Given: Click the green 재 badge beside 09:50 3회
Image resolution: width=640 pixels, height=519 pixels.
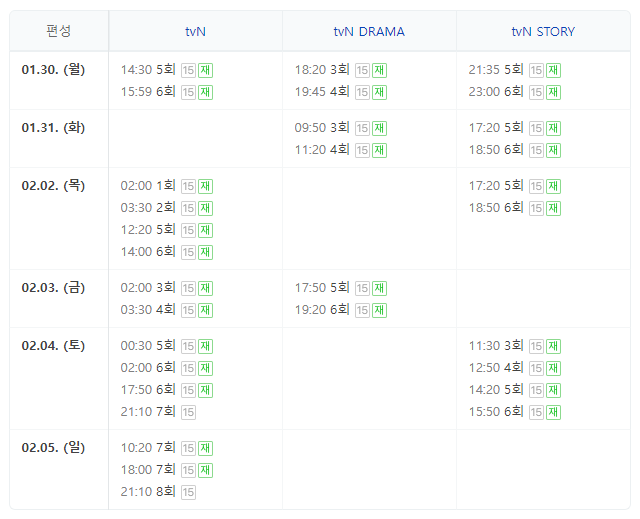Looking at the screenshot, I should 380,128.
